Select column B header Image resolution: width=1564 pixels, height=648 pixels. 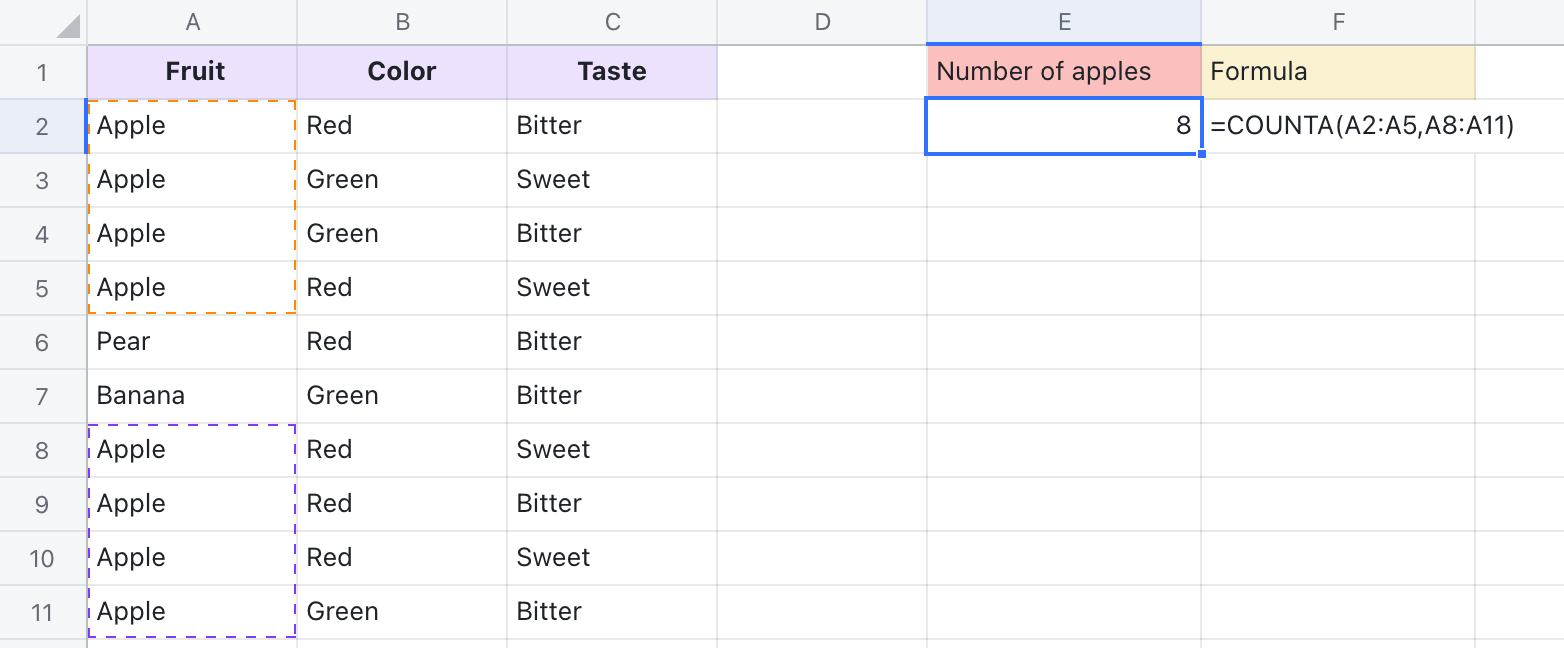coord(402,21)
